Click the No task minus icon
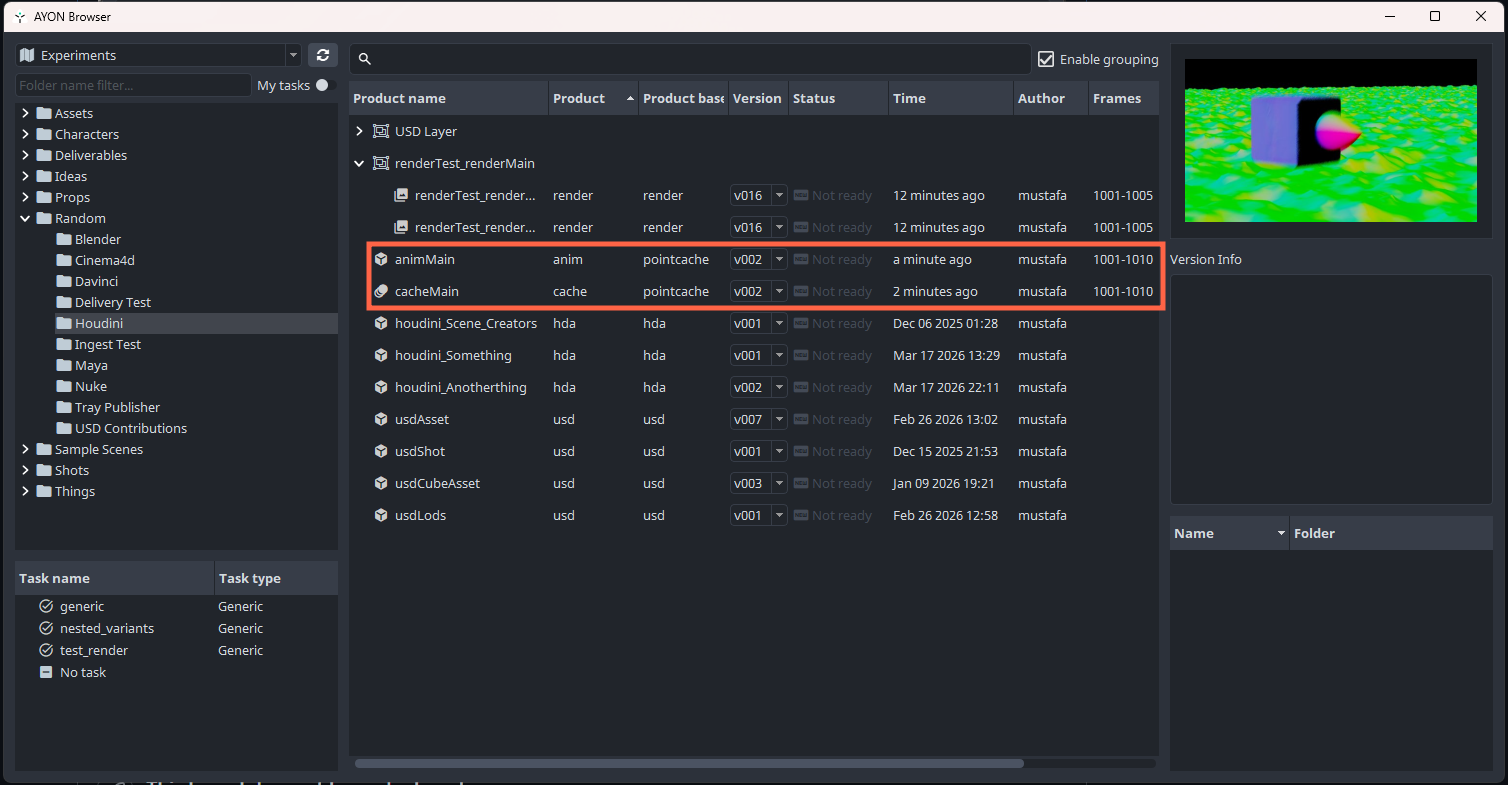Viewport: 1508px width, 785px height. pyautogui.click(x=46, y=672)
